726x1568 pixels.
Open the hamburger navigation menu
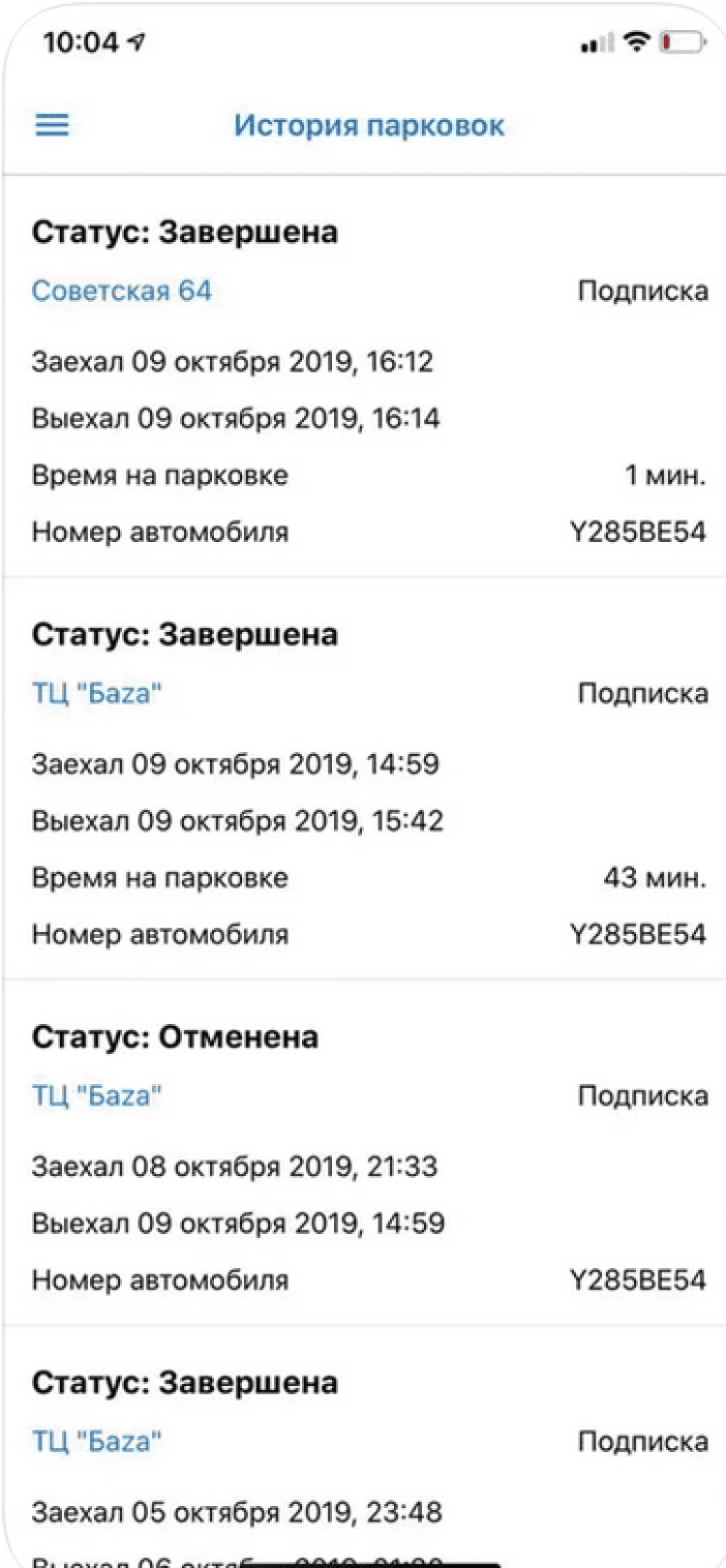(52, 125)
